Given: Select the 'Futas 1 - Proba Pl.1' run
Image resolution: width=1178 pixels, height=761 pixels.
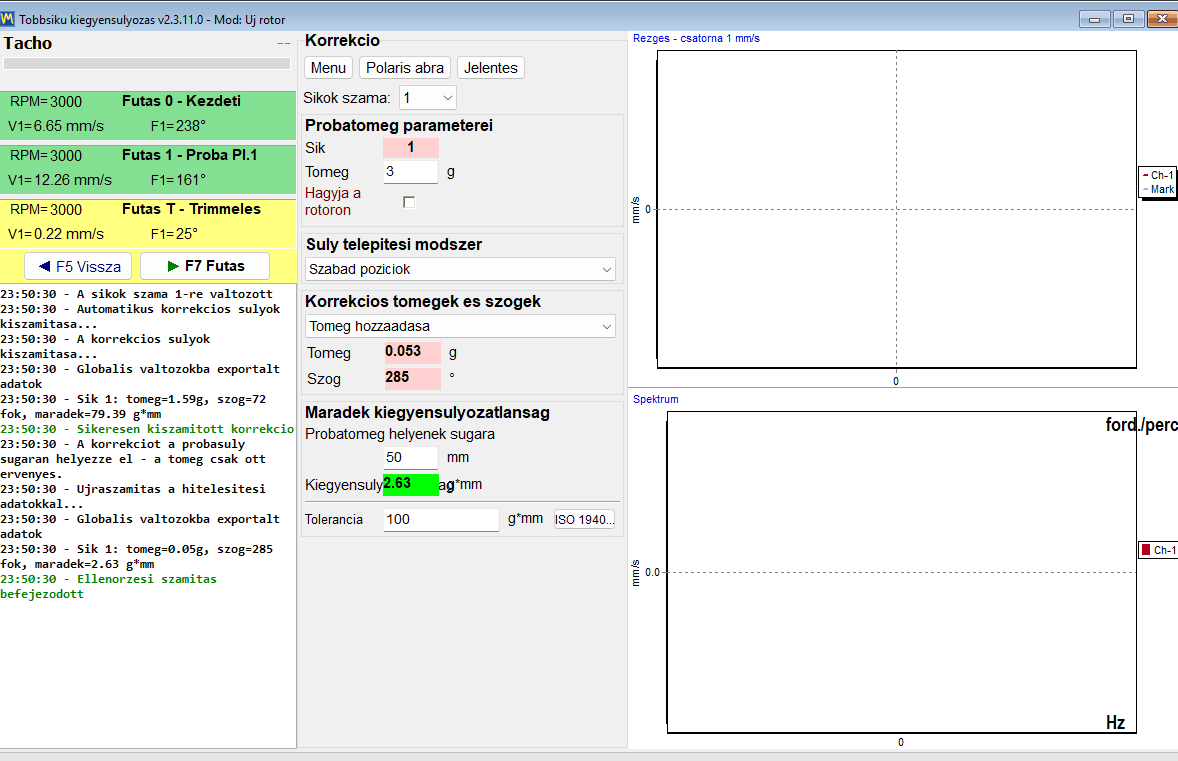Looking at the screenshot, I should click(148, 169).
